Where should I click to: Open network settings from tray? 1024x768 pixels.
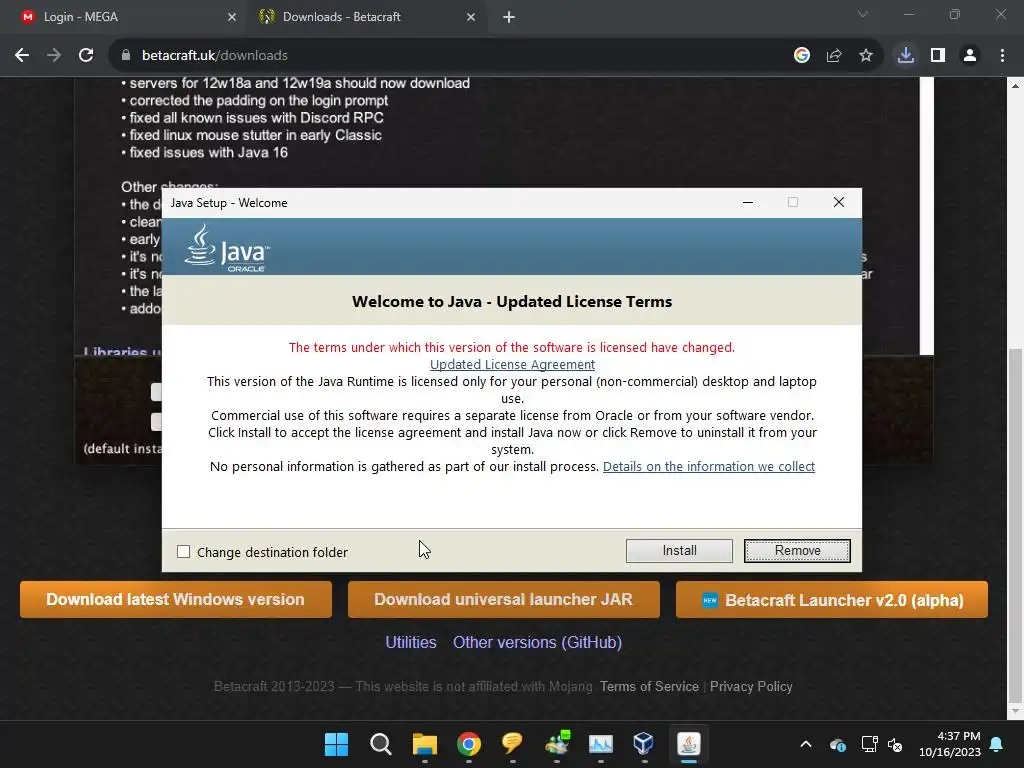(869, 744)
